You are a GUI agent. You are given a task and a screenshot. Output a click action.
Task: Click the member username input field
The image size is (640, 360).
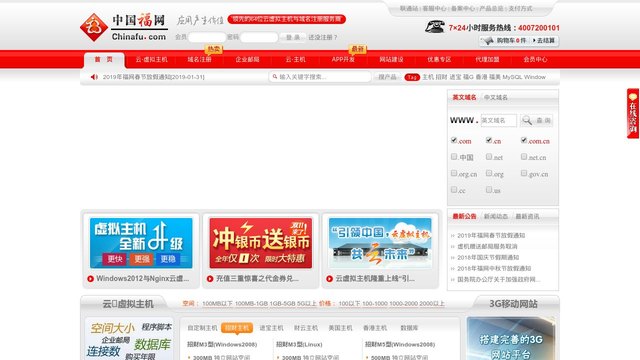click(207, 37)
